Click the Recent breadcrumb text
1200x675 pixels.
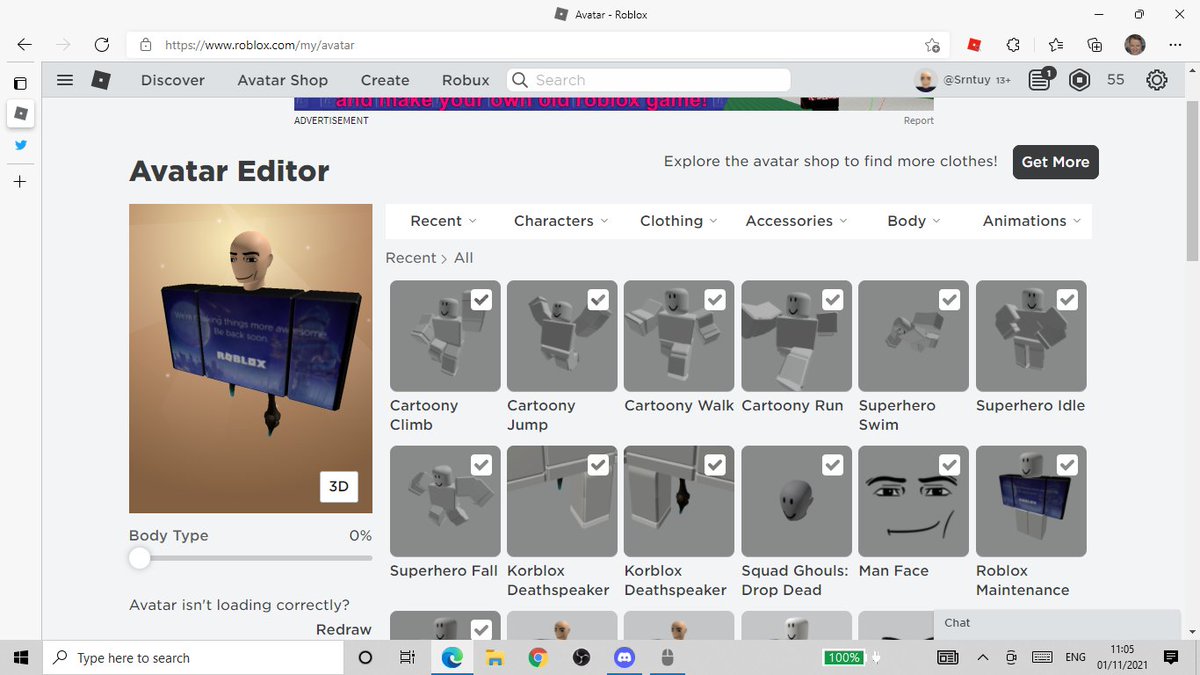point(411,258)
